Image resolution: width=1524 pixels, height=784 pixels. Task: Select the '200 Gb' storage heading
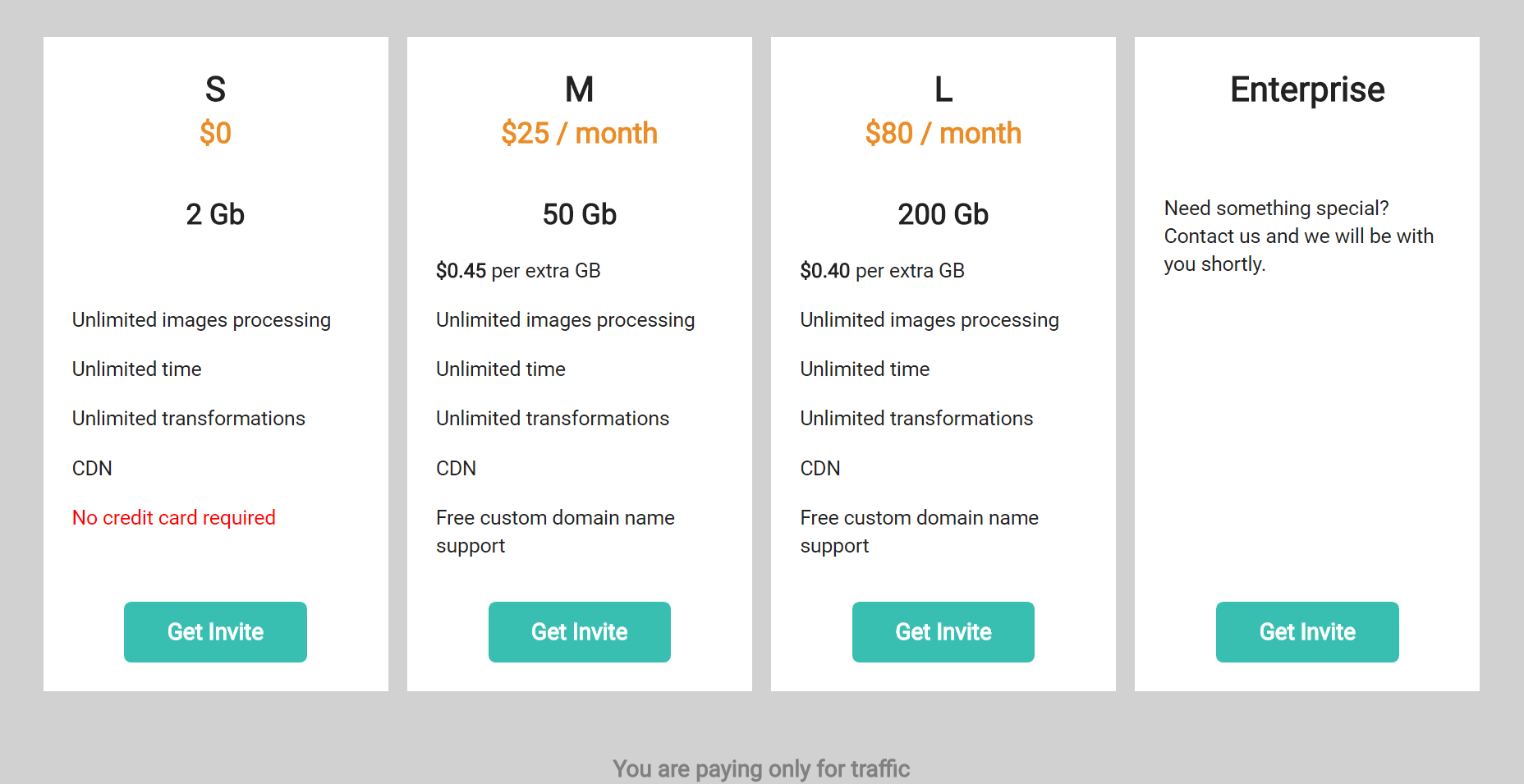pos(943,214)
